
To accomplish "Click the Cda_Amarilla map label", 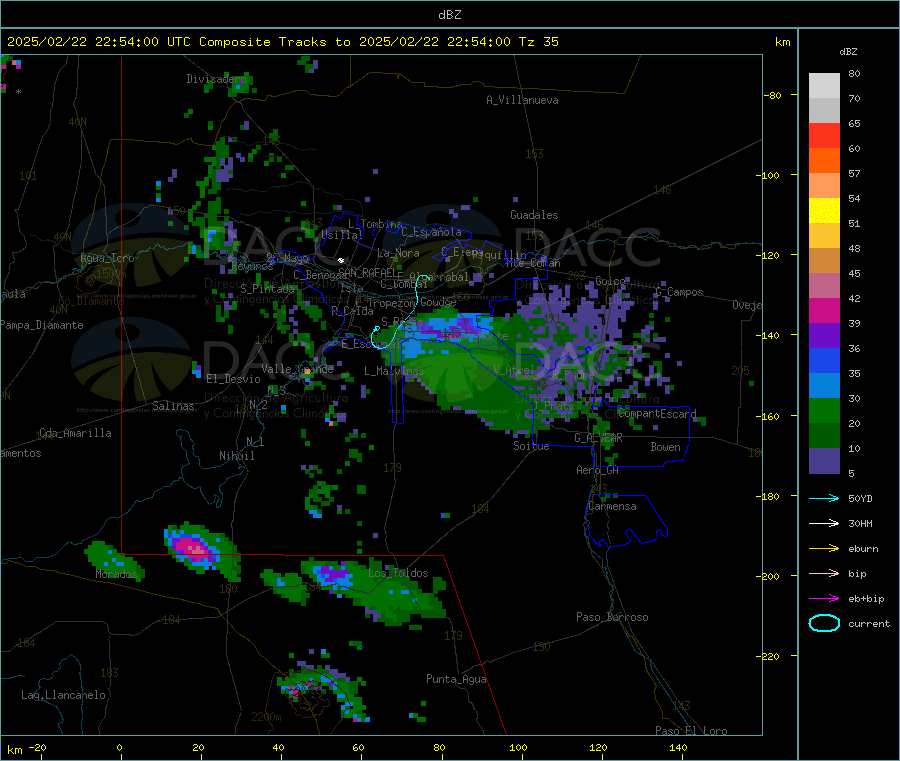I will pos(75,433).
